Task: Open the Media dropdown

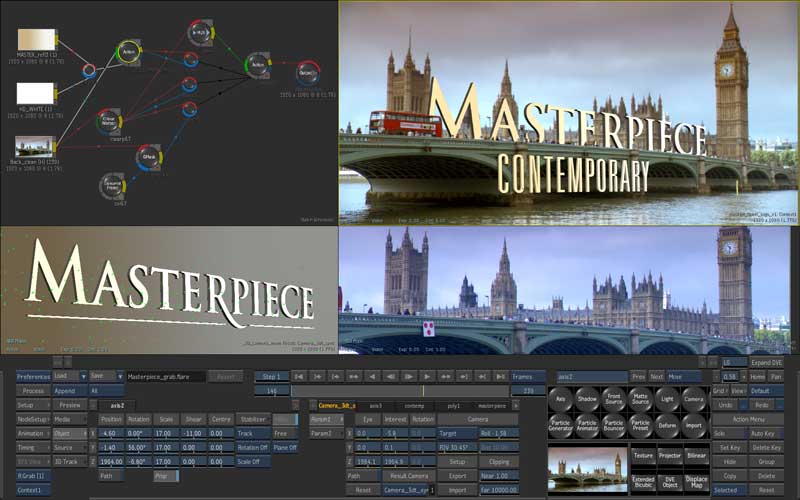Action: (70, 419)
